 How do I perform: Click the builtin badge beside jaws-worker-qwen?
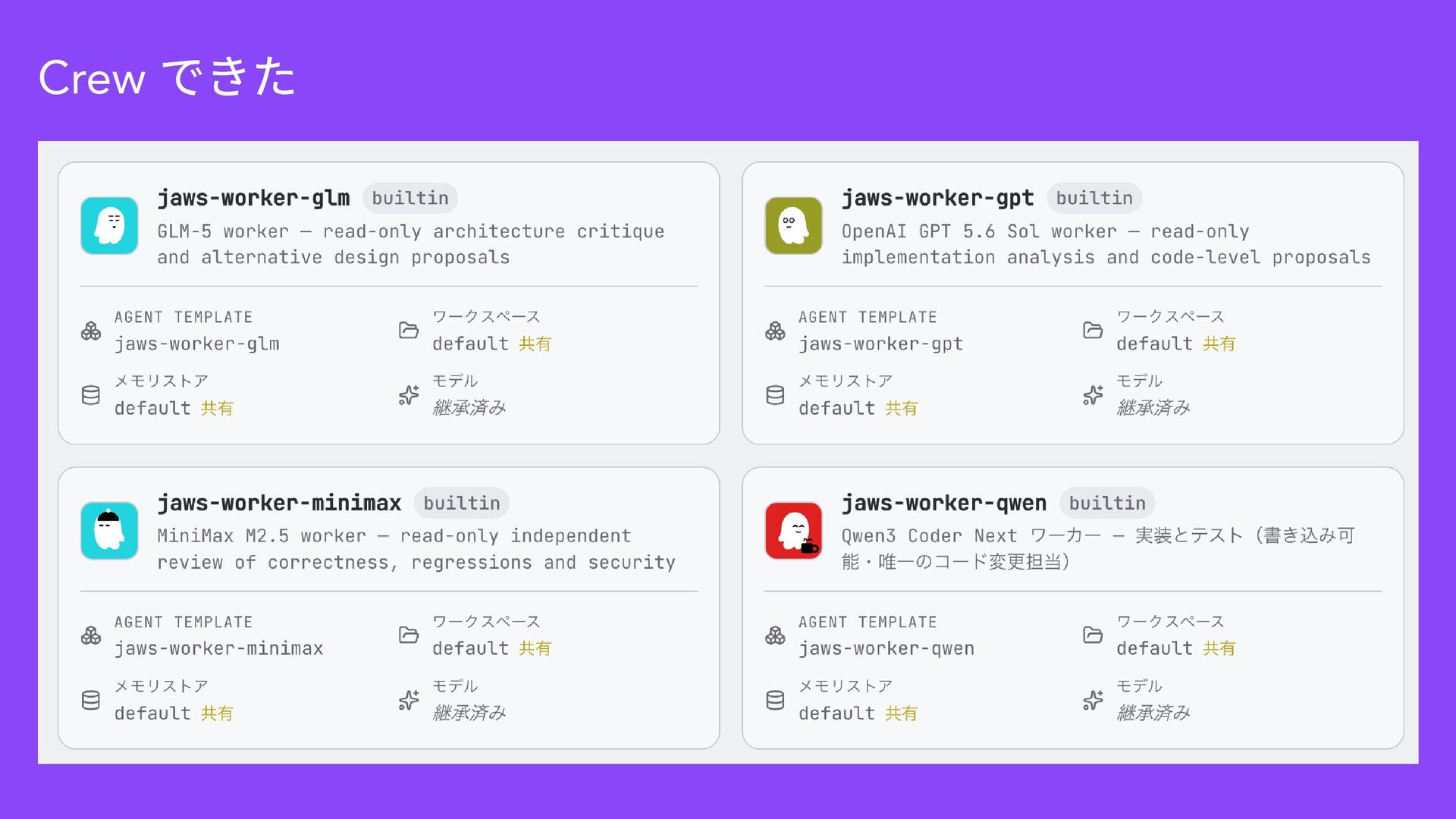(x=1107, y=504)
